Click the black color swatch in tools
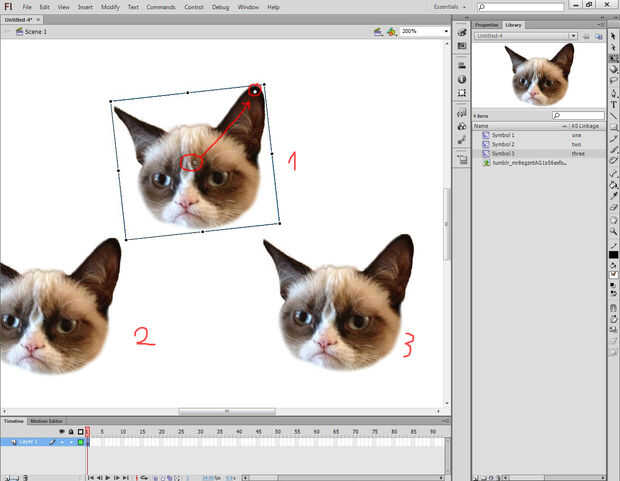620x481 pixels. [x=613, y=255]
